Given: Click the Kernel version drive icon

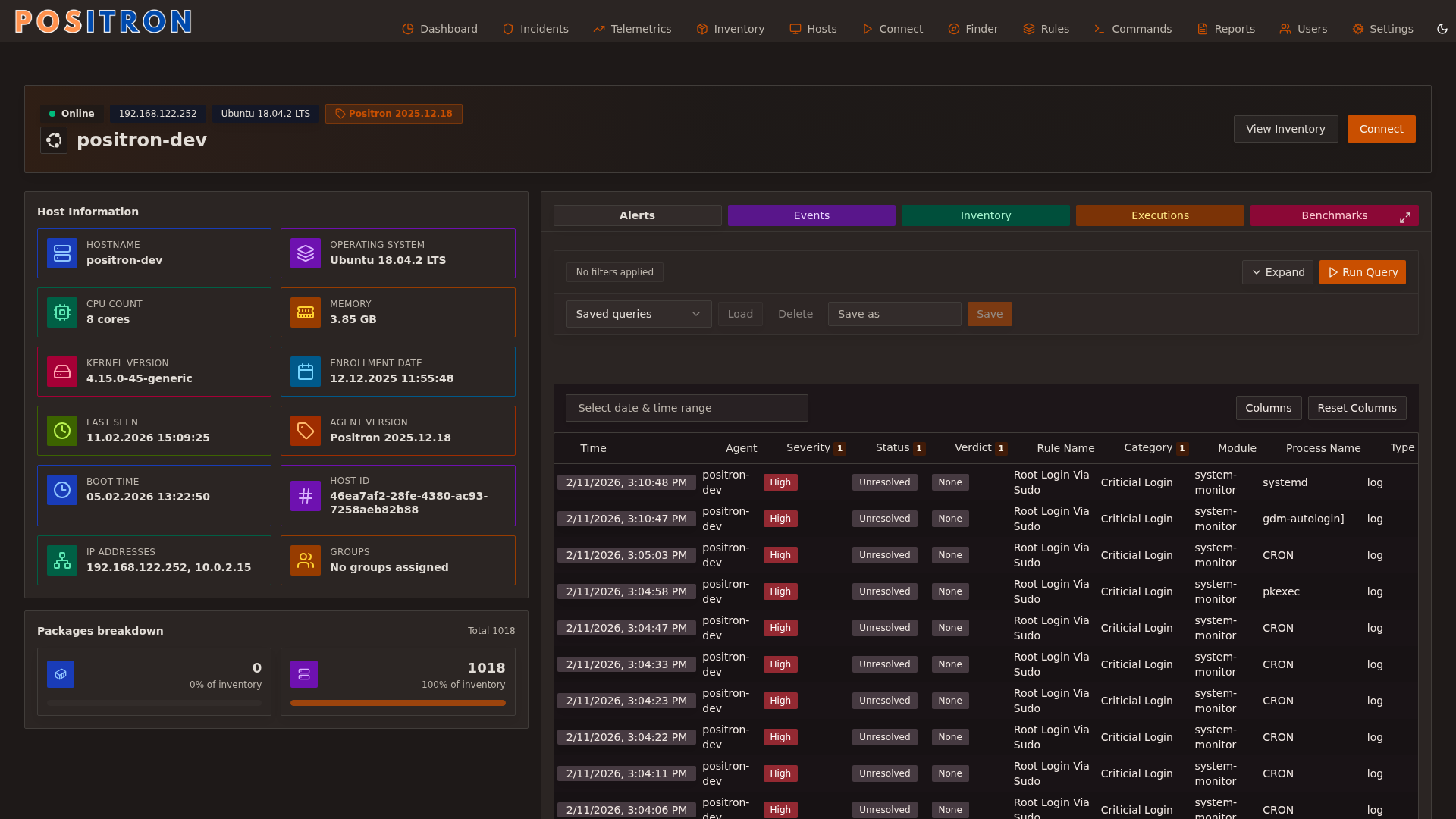Looking at the screenshot, I should click(62, 372).
